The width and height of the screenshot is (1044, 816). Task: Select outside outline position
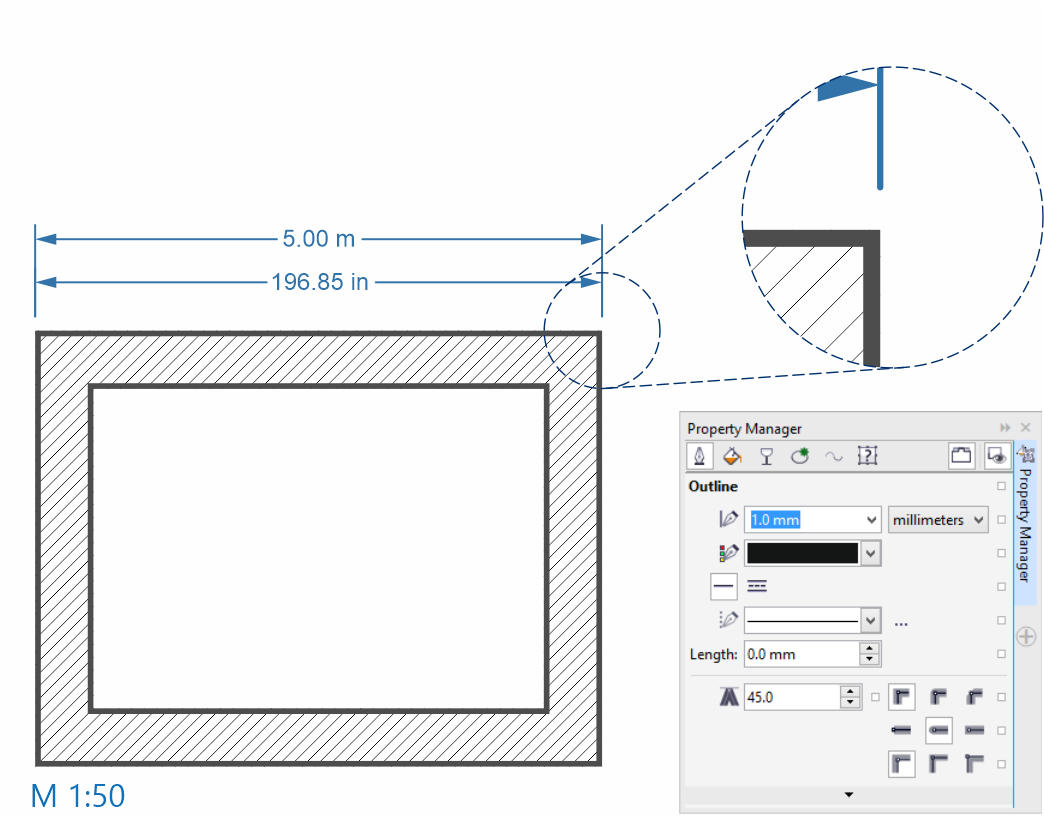coord(902,764)
